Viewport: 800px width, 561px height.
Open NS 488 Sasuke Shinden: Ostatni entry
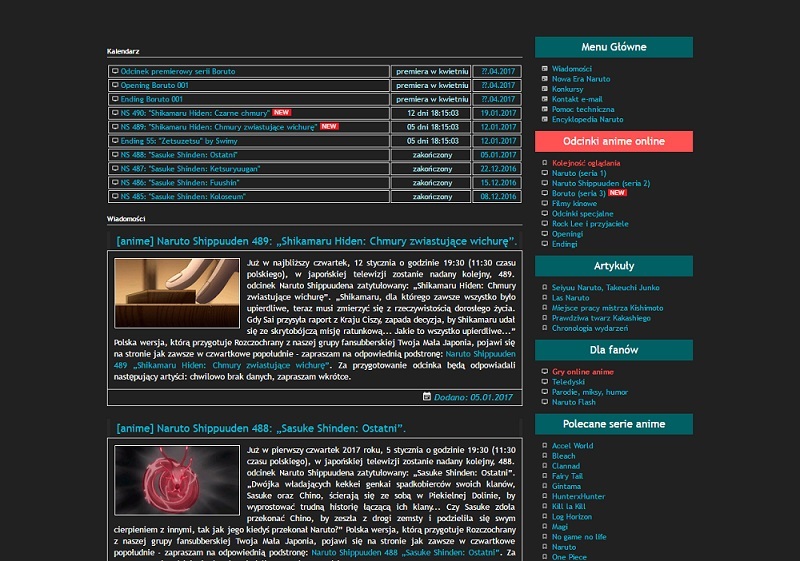click(x=179, y=155)
